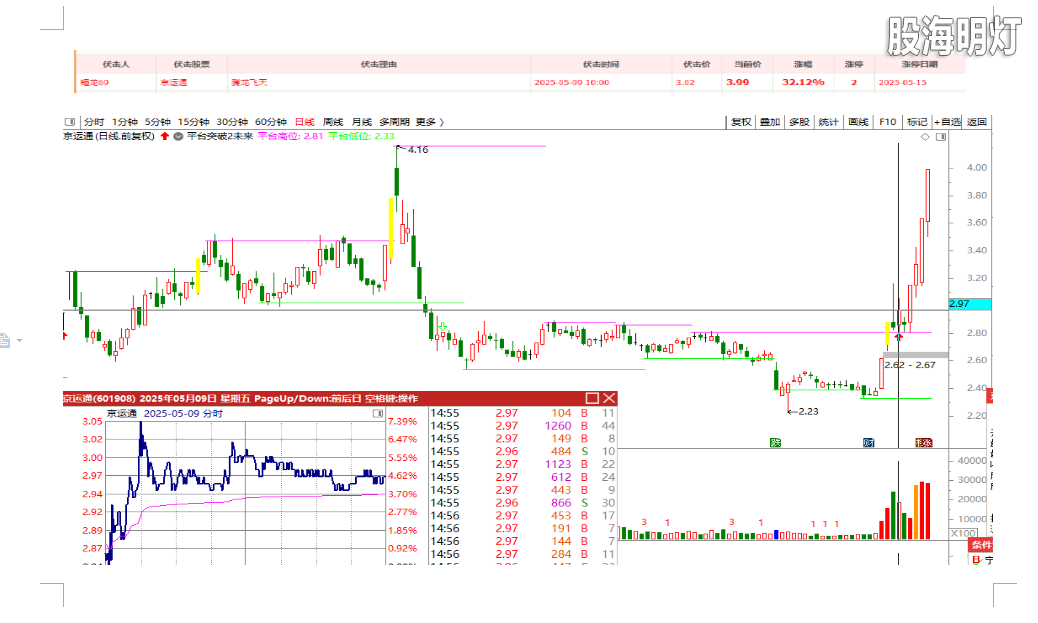
Task: Click the current price label 2.97 on axis
Action: point(970,304)
